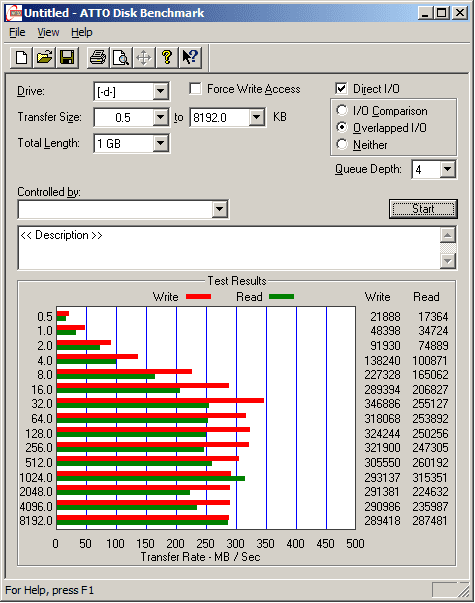This screenshot has height=603, width=475.
Task: Click the Write results column header
Action: (377, 297)
